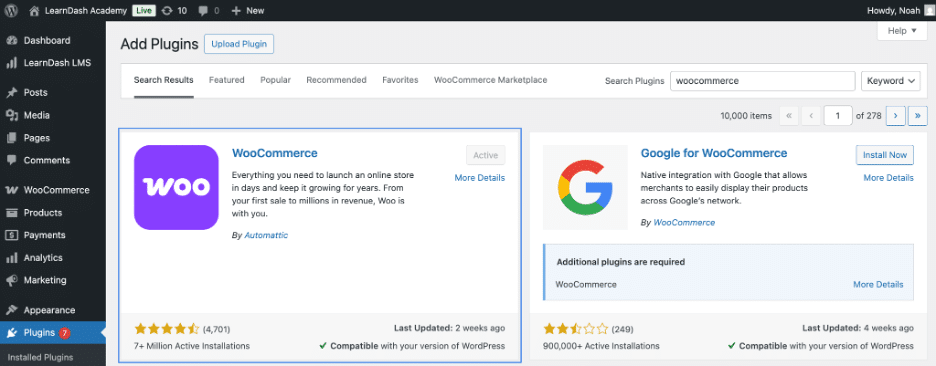Click the WooCommerce star rating
936x366 pixels.
point(167,328)
